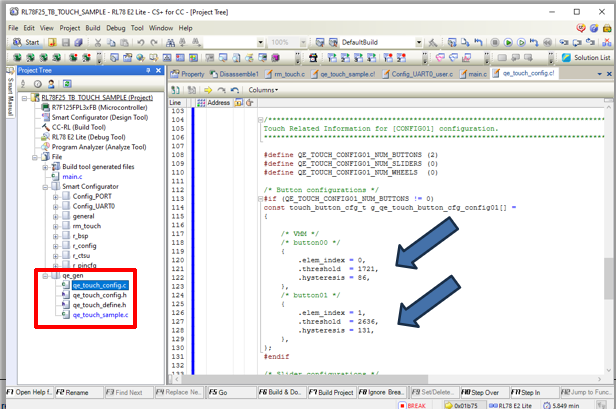Select the qe_touch_sample.c file
This screenshot has height=409, width=616.
(99, 315)
